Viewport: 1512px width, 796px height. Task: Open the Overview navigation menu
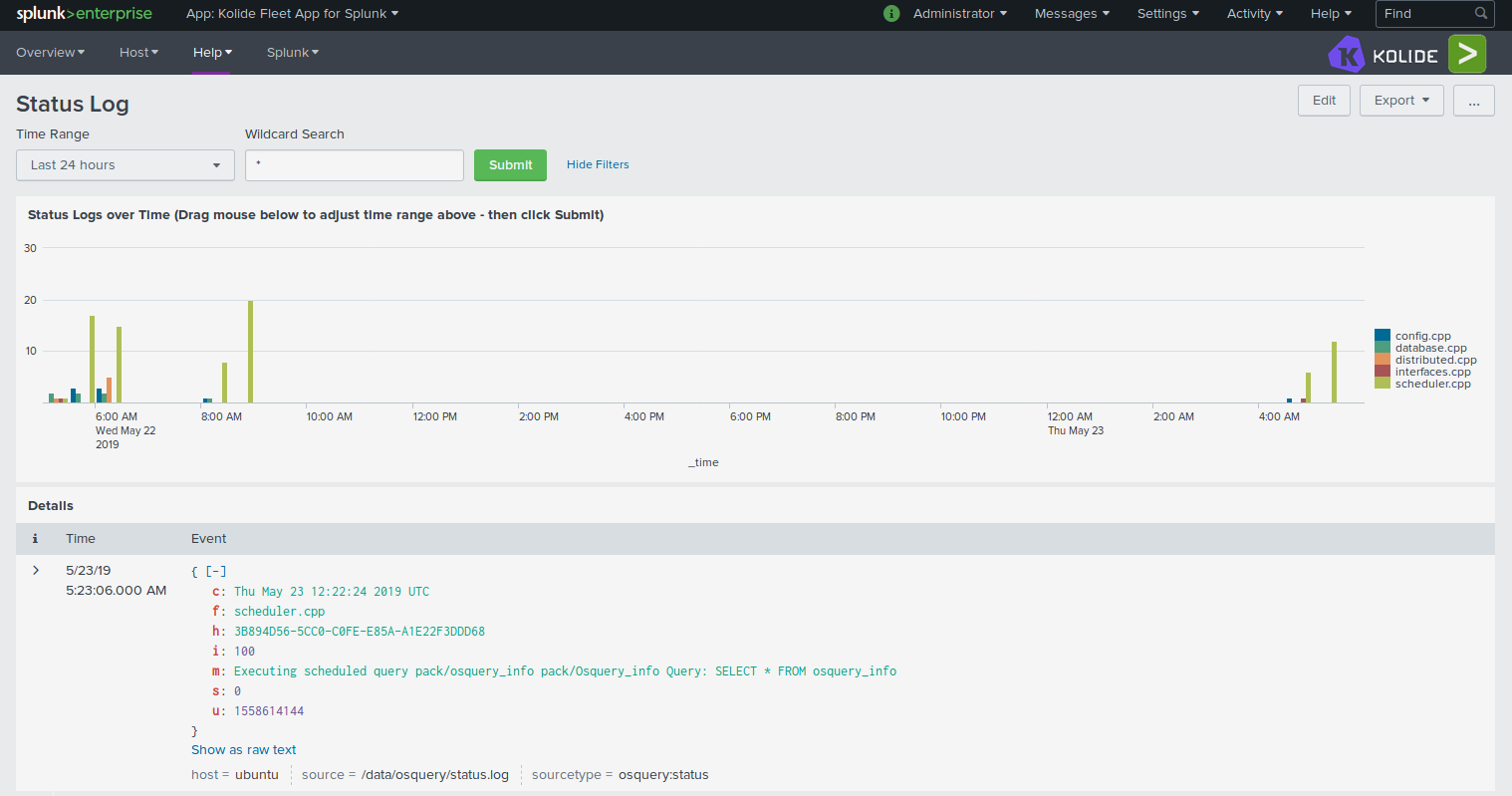51,53
